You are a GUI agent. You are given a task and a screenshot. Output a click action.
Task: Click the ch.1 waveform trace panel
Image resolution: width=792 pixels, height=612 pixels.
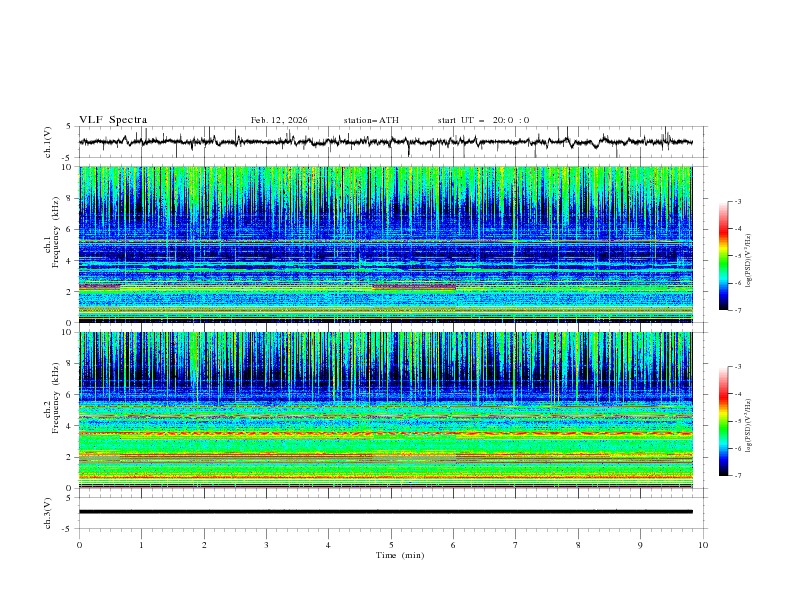390,142
